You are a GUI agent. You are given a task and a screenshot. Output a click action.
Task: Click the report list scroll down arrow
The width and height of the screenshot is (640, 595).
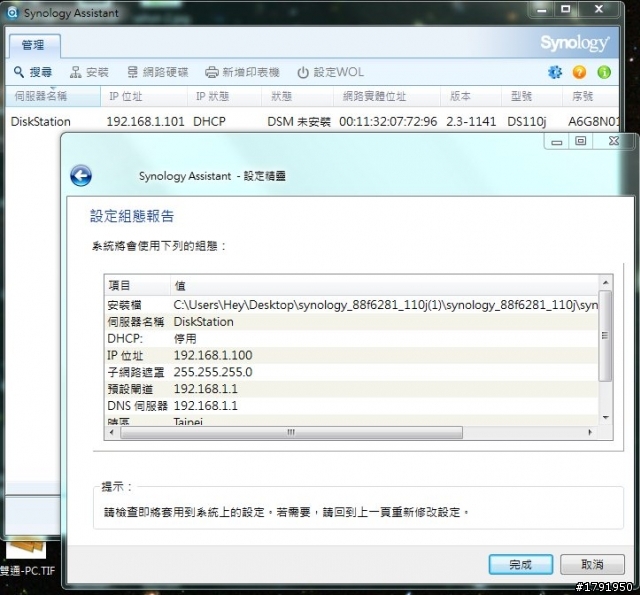[x=605, y=417]
